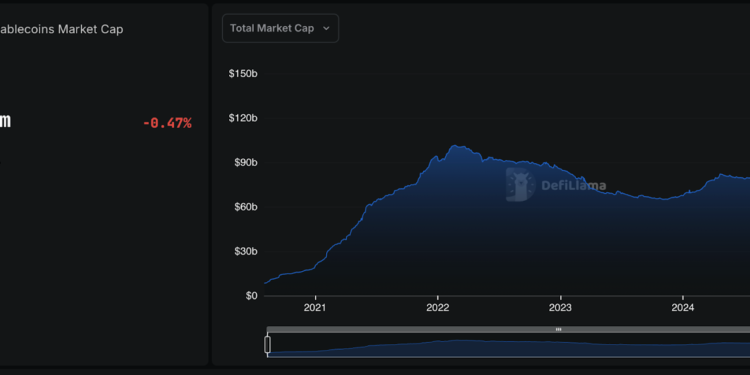
Task: Click the left handle of range slider
Action: pyautogui.click(x=267, y=344)
